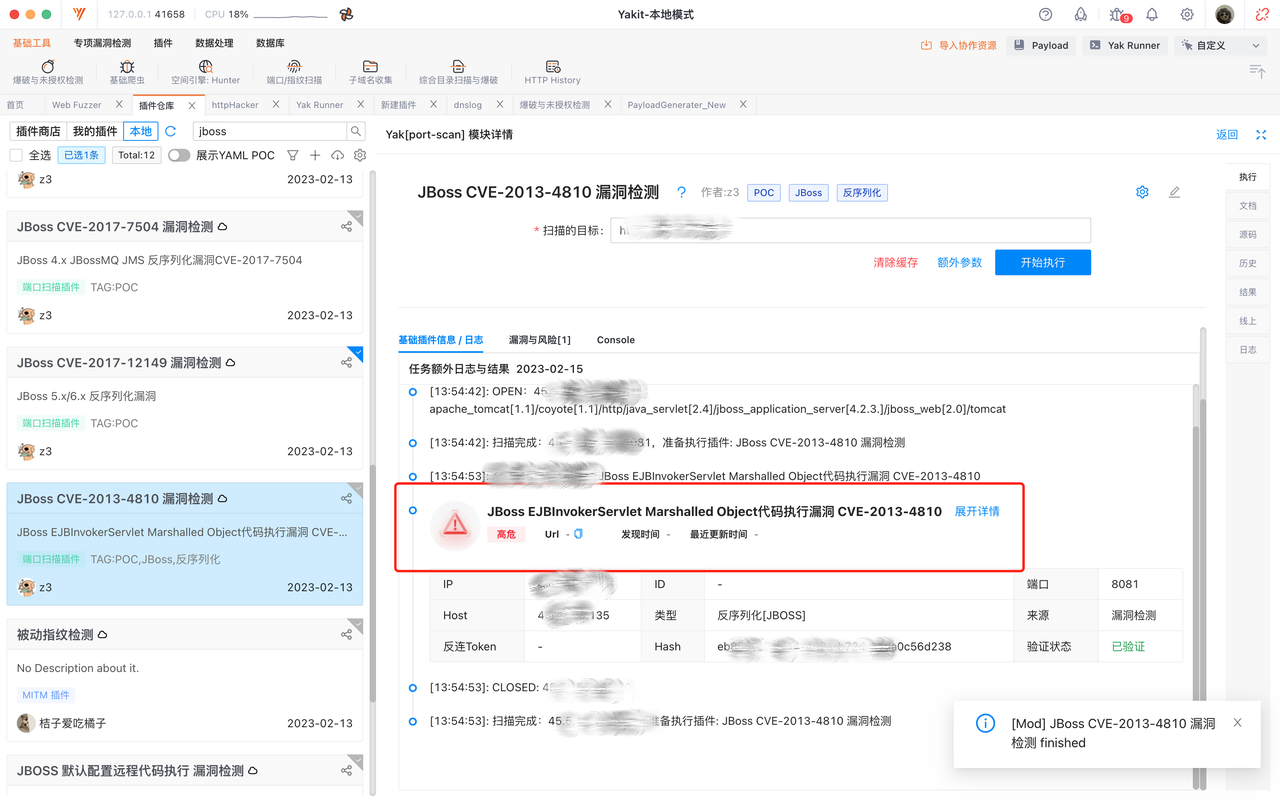The image size is (1280, 800).
Task: Open the 插件 menu
Action: pyautogui.click(x=163, y=43)
